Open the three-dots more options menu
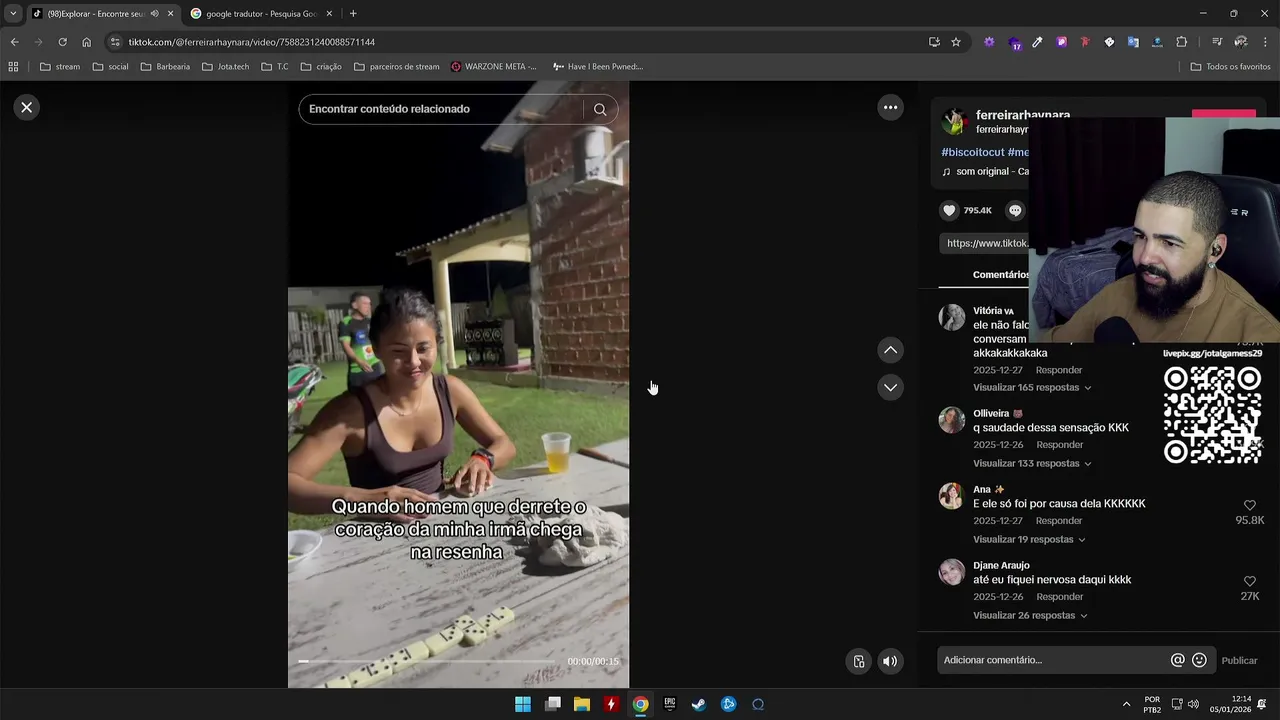The height and width of the screenshot is (720, 1280). (890, 107)
